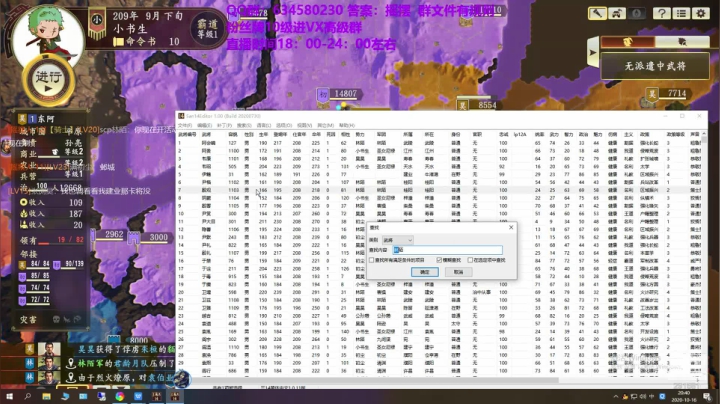The image size is (720, 404).
Task: Open the 文件(F) menu in San14Editor
Action: (185, 125)
